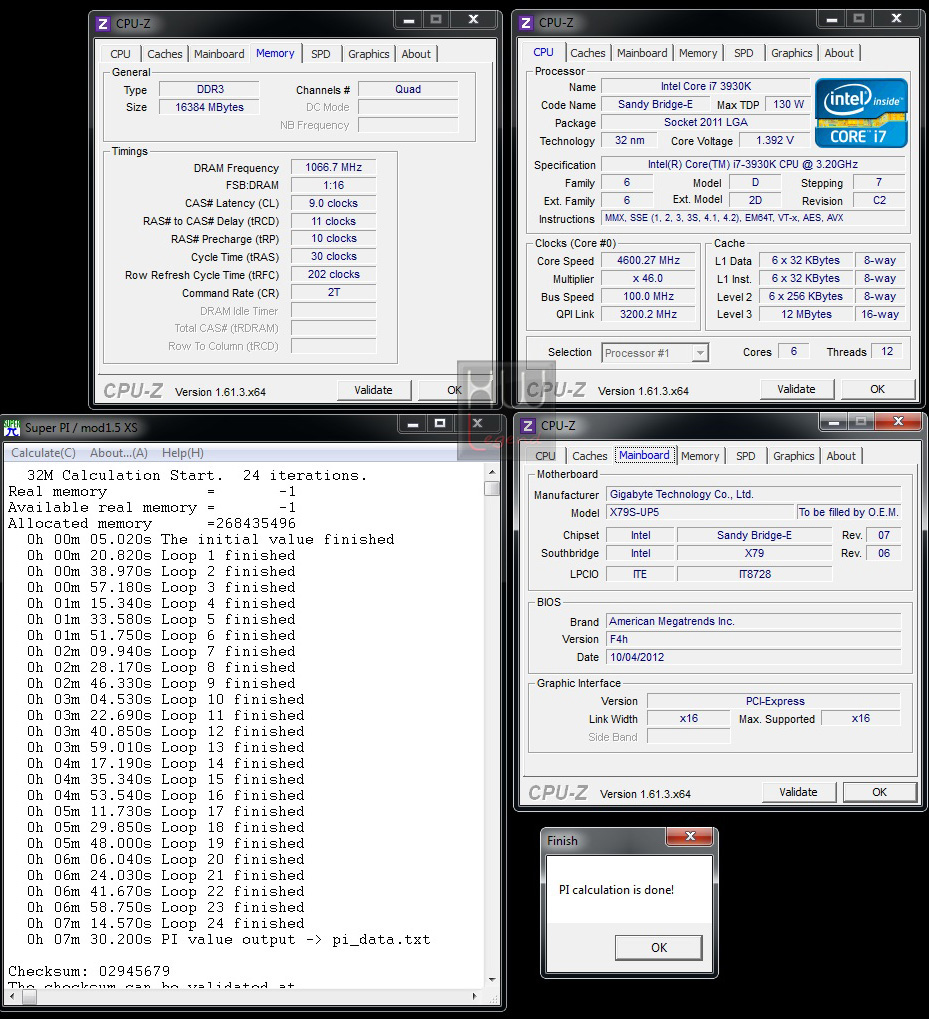Open the About...(A) menu in Super PI
Image resolution: width=929 pixels, height=1019 pixels.
click(x=119, y=453)
